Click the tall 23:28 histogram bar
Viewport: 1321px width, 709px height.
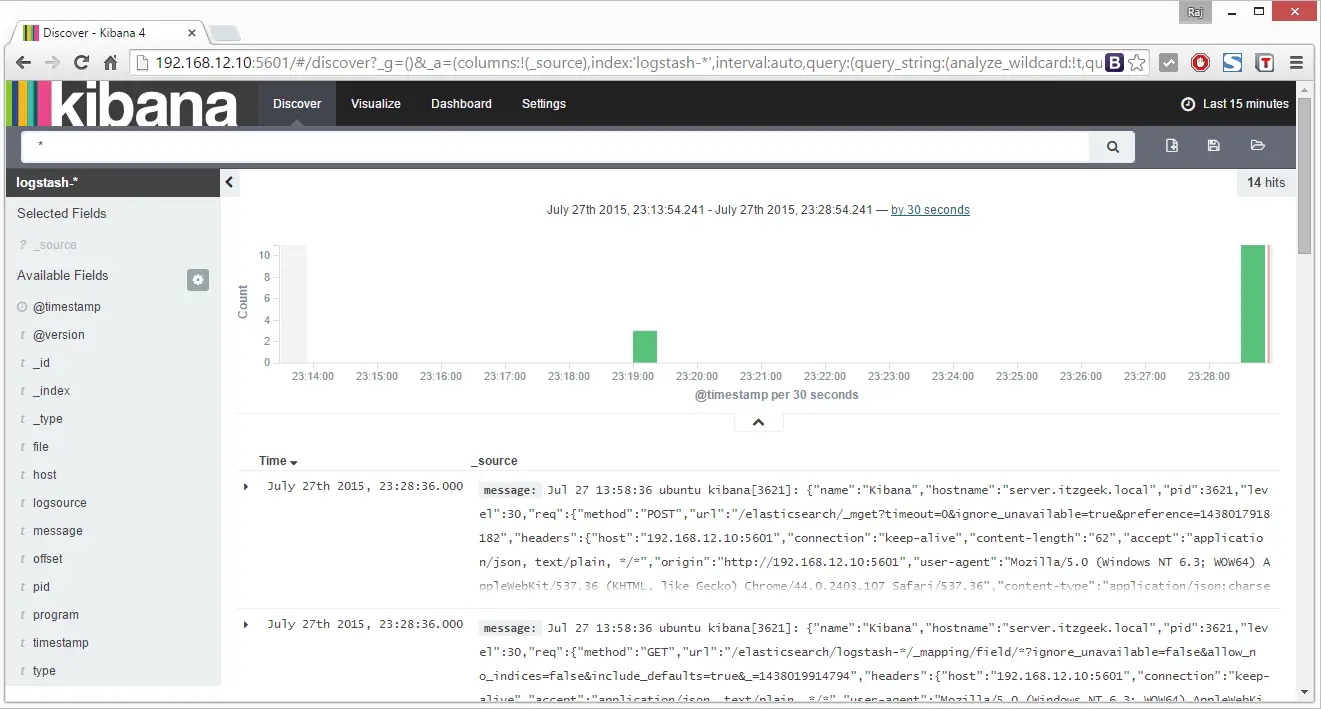[x=1253, y=303]
